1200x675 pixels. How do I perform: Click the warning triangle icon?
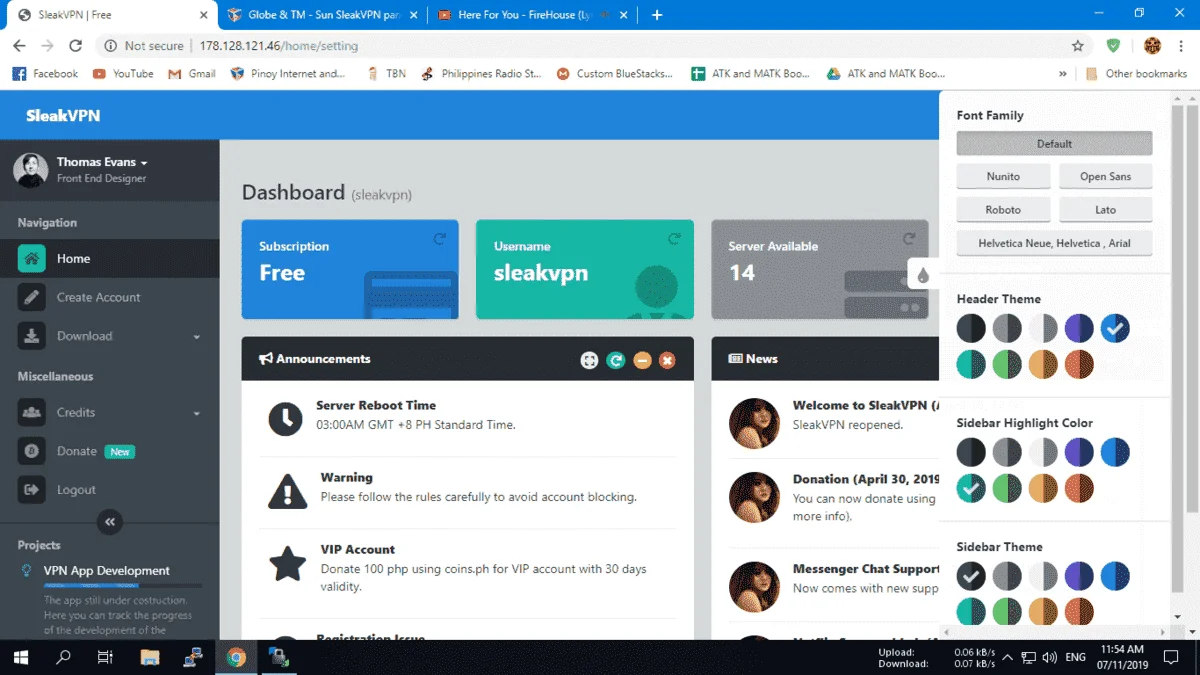tap(288, 491)
